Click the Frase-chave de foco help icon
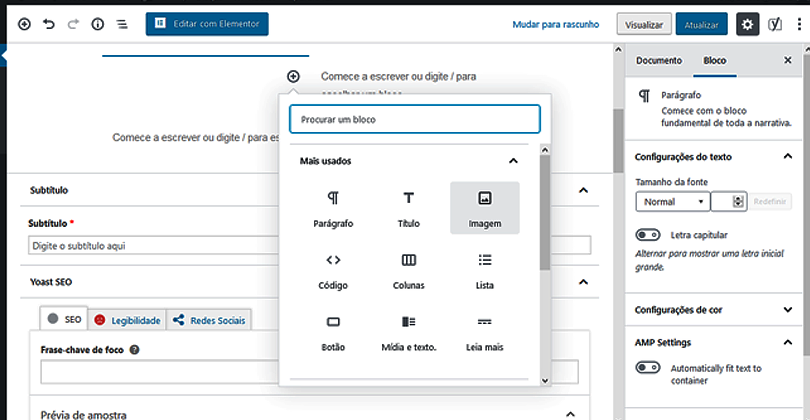Screen dimensions: 810x420 134,350
